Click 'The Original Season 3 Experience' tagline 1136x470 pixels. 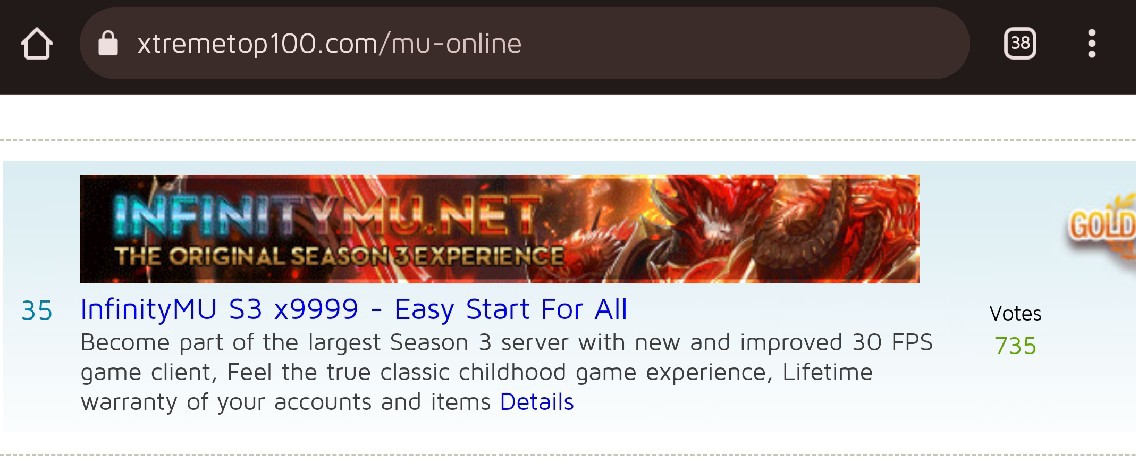pos(339,256)
